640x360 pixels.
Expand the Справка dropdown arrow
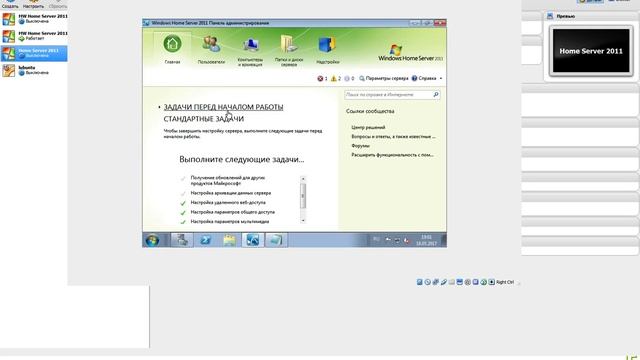441,78
